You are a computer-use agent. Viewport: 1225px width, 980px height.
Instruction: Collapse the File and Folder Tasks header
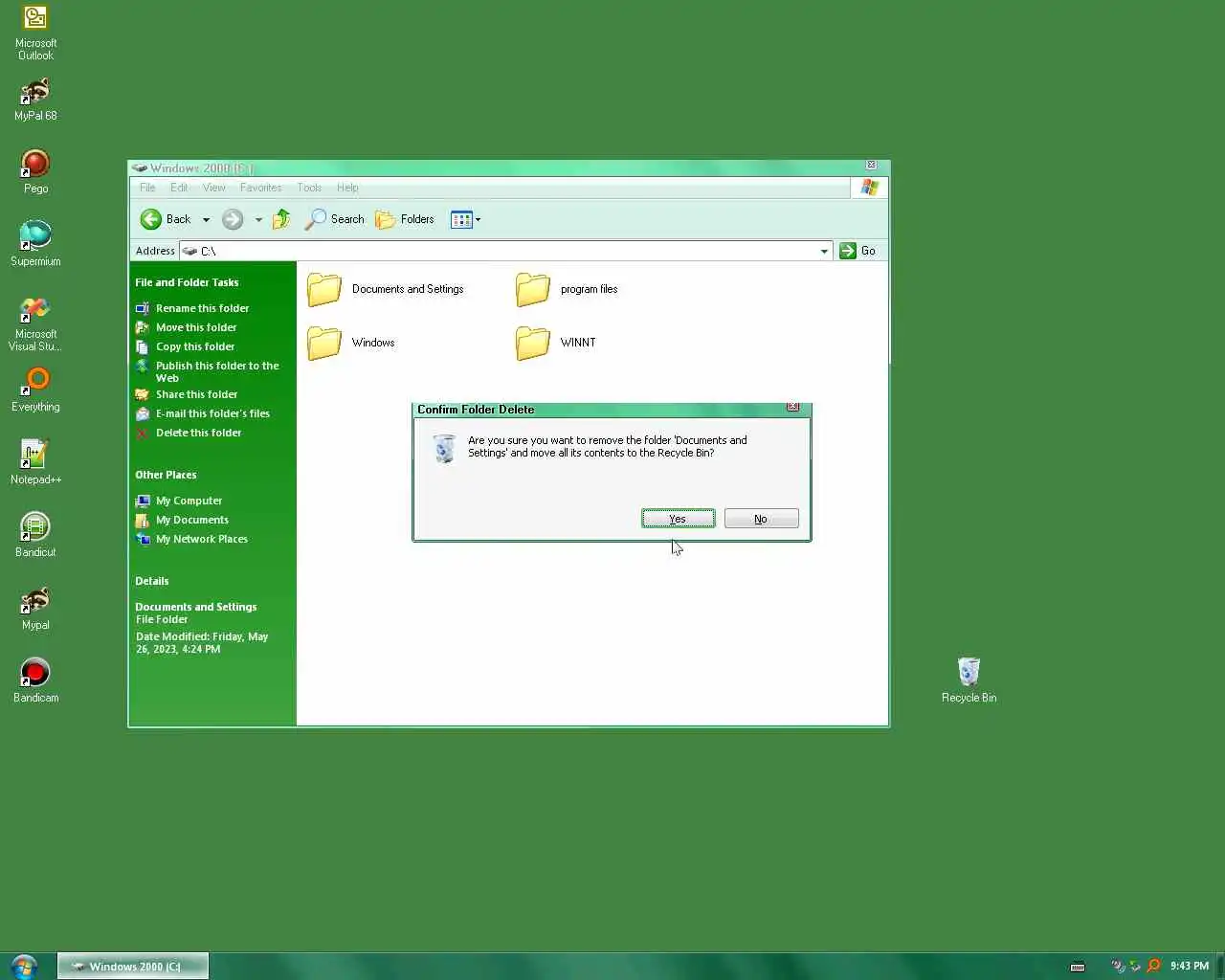pos(187,282)
